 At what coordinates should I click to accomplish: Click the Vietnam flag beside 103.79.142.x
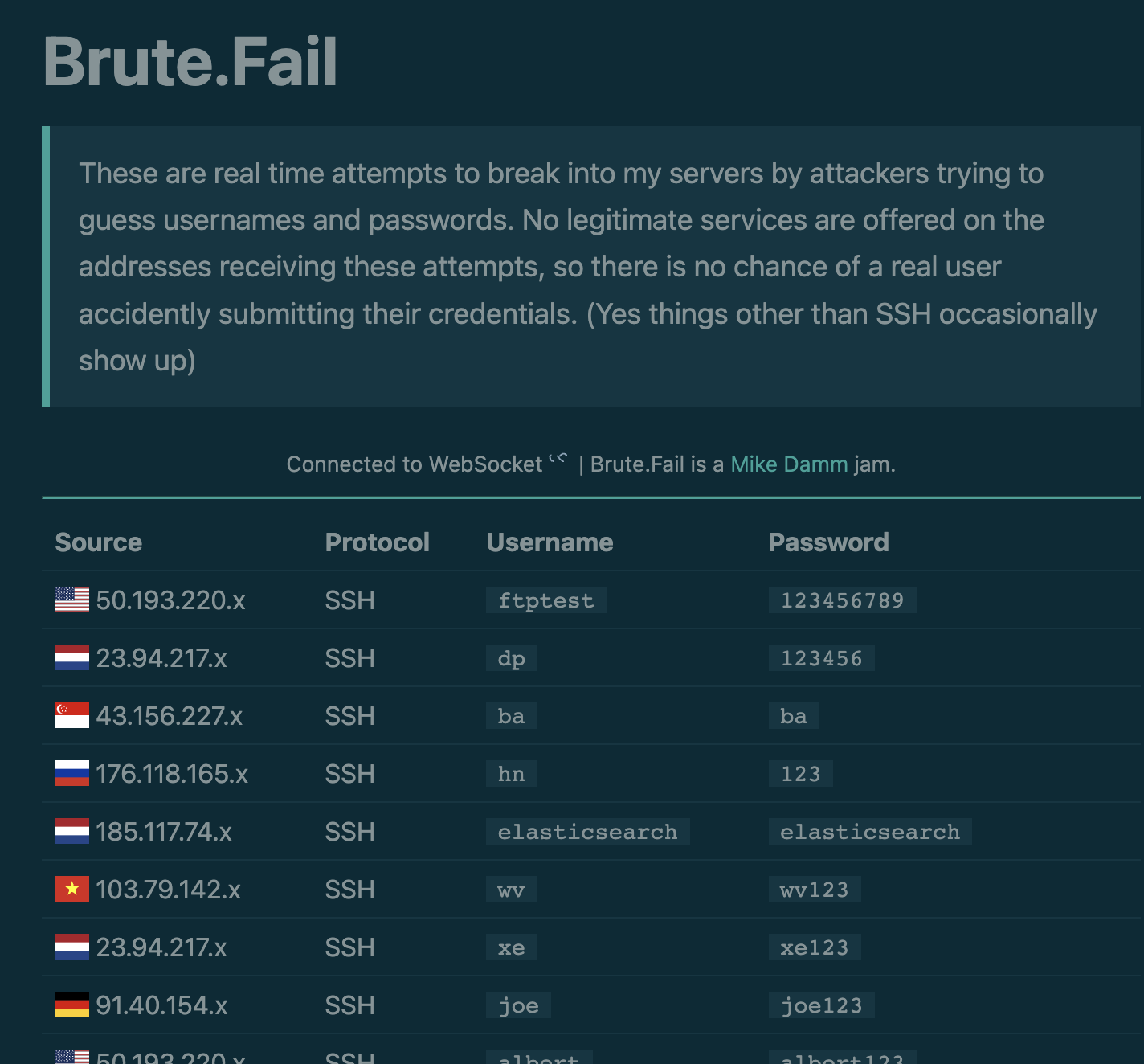(x=71, y=889)
